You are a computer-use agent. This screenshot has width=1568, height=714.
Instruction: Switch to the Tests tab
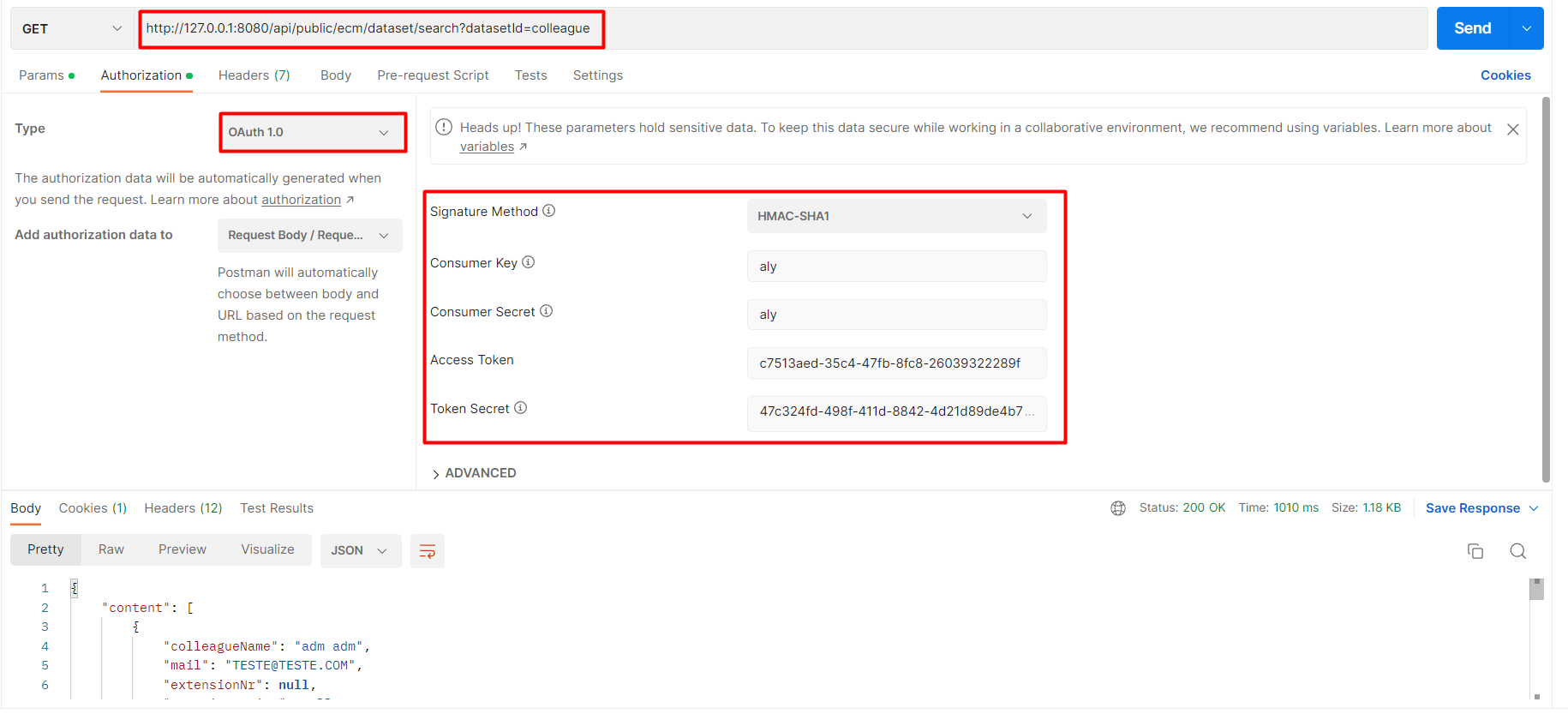531,75
